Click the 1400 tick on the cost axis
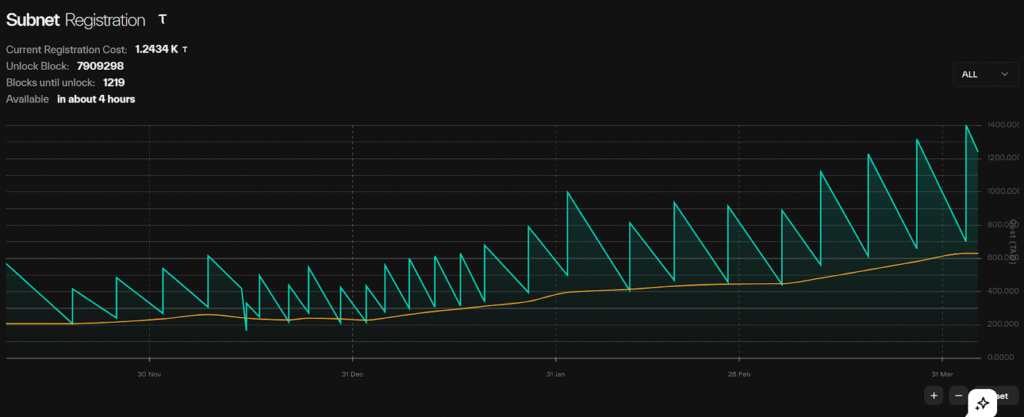 1003,125
